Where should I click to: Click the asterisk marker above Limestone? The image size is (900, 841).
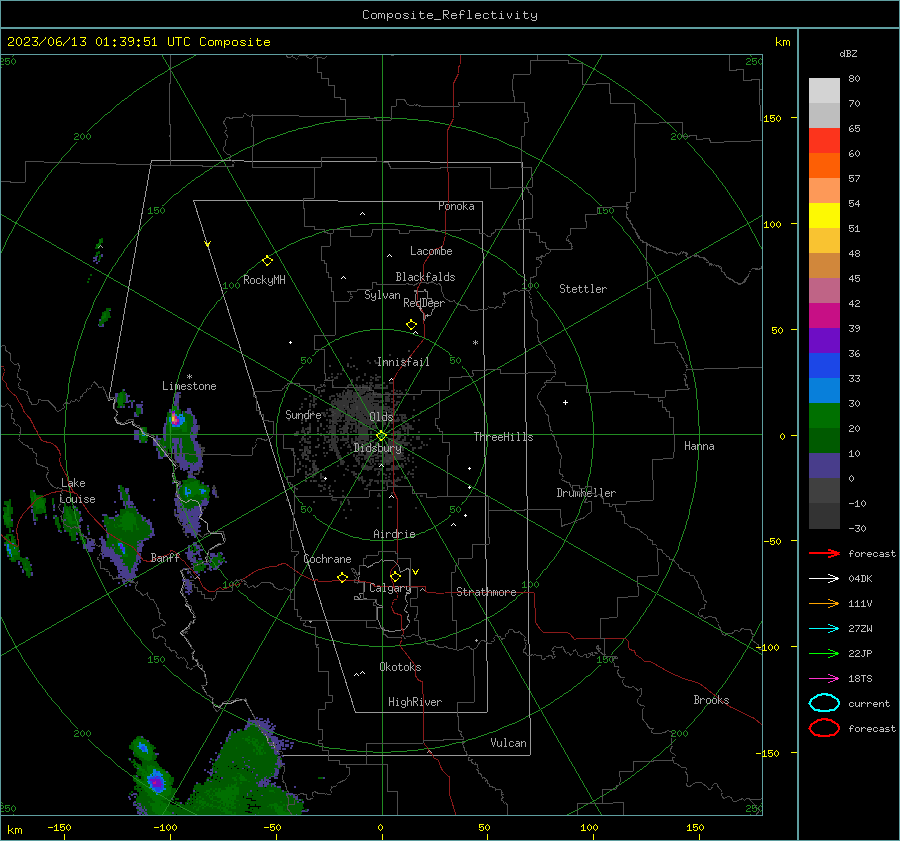click(x=189, y=377)
